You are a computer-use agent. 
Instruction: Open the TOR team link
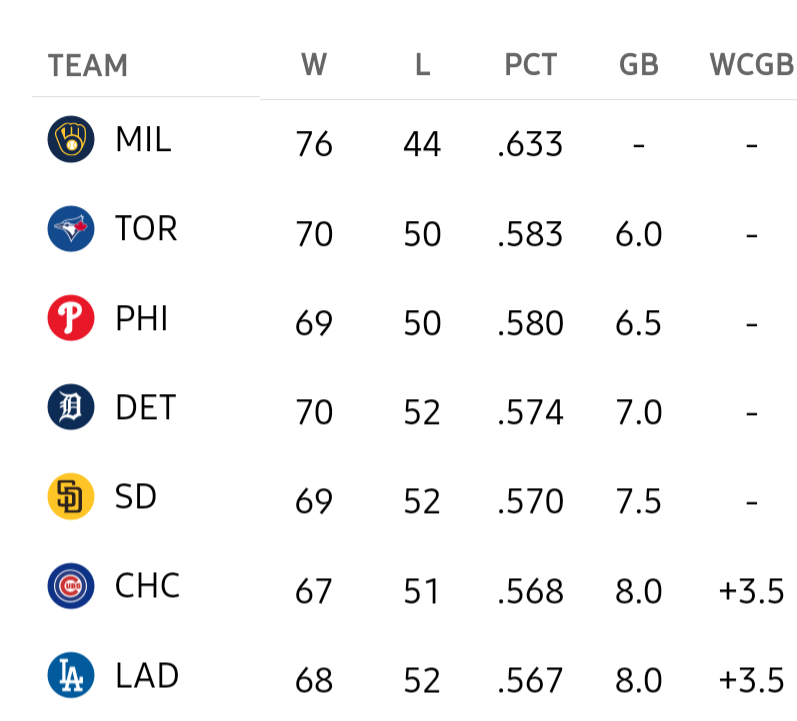146,229
